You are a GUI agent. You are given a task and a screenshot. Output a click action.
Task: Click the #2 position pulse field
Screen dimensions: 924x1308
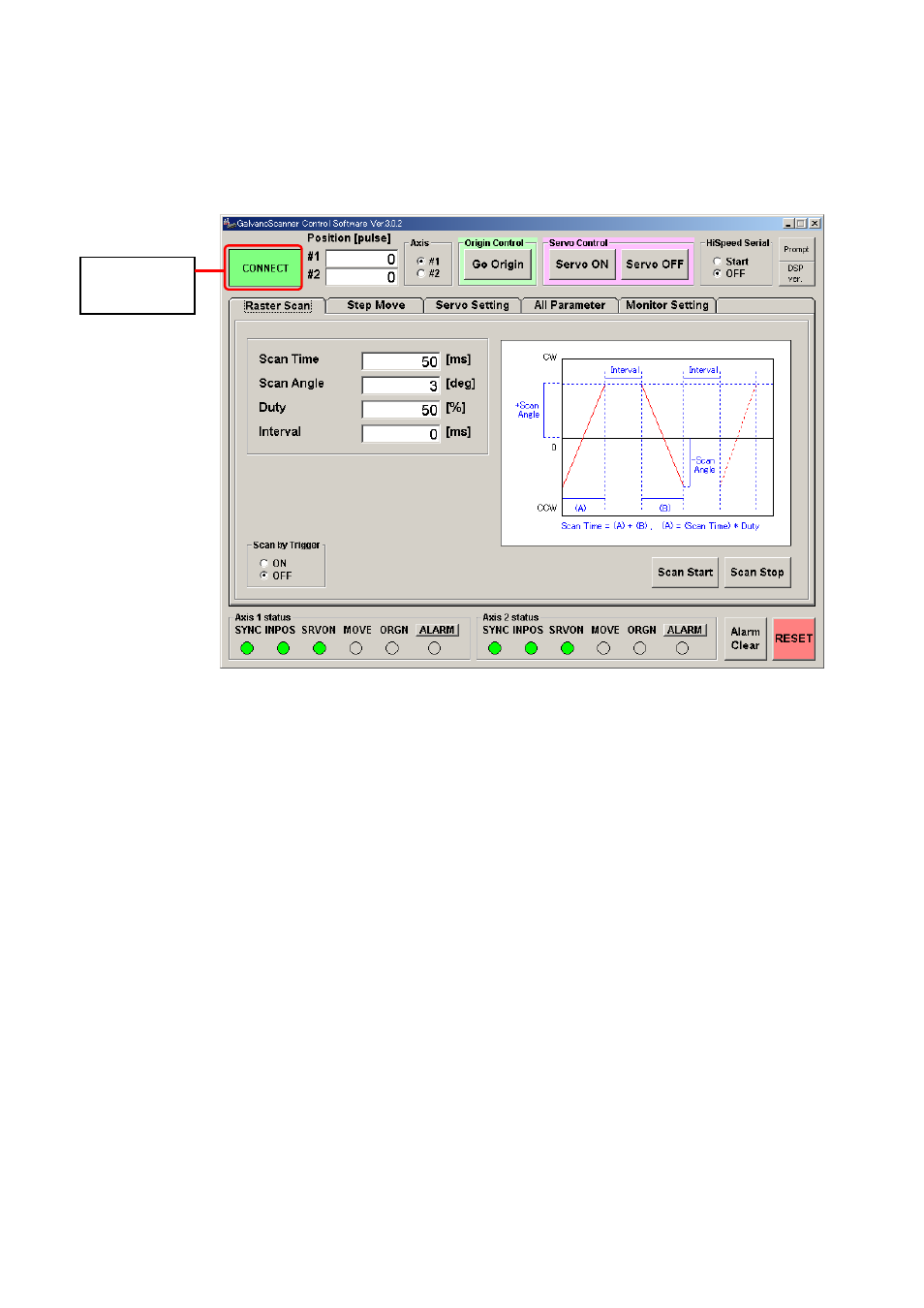click(x=361, y=277)
